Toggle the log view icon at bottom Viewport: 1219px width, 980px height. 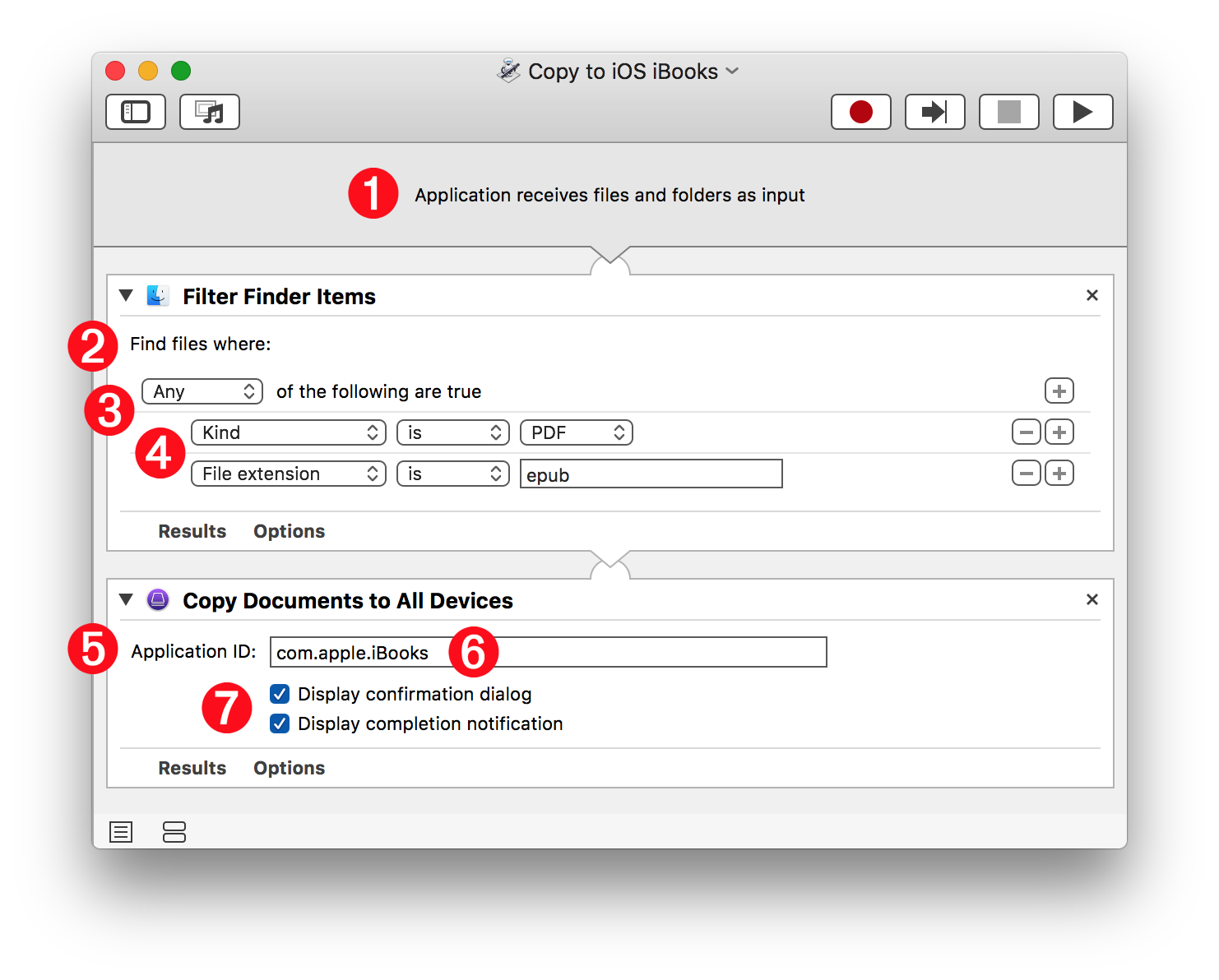coord(121,832)
